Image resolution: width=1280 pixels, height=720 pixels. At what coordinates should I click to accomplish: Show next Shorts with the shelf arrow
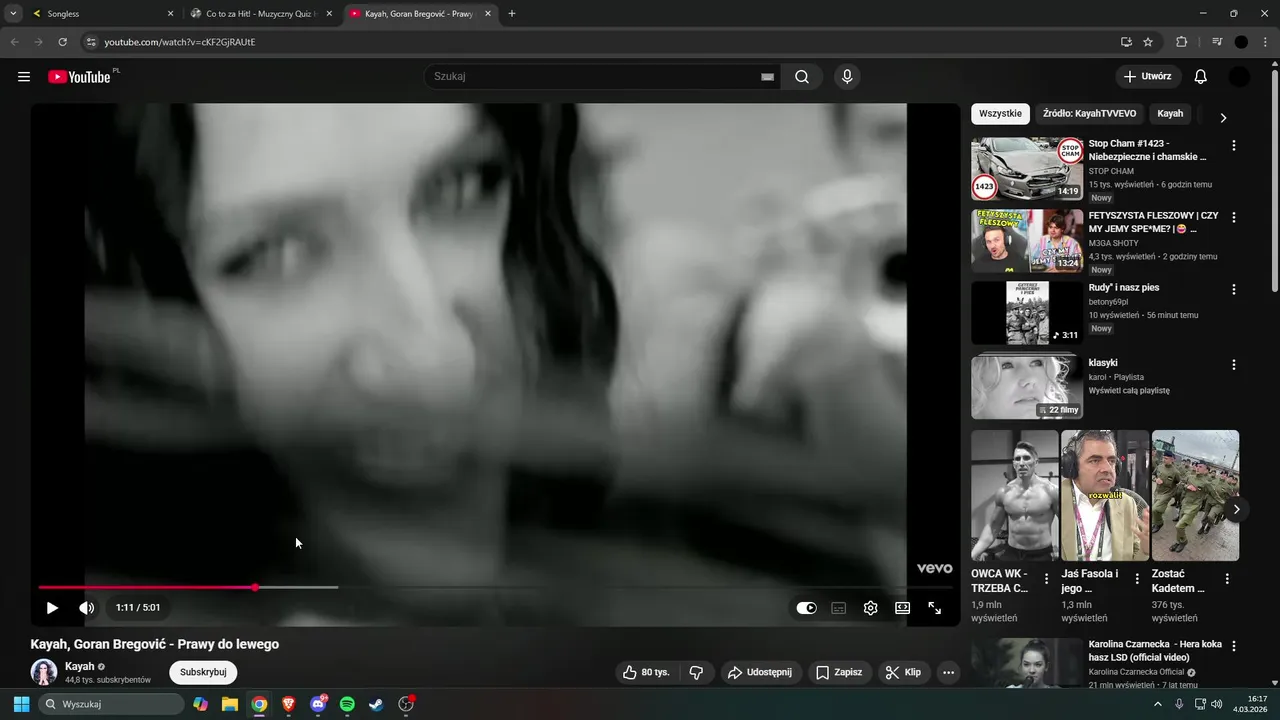click(1237, 509)
